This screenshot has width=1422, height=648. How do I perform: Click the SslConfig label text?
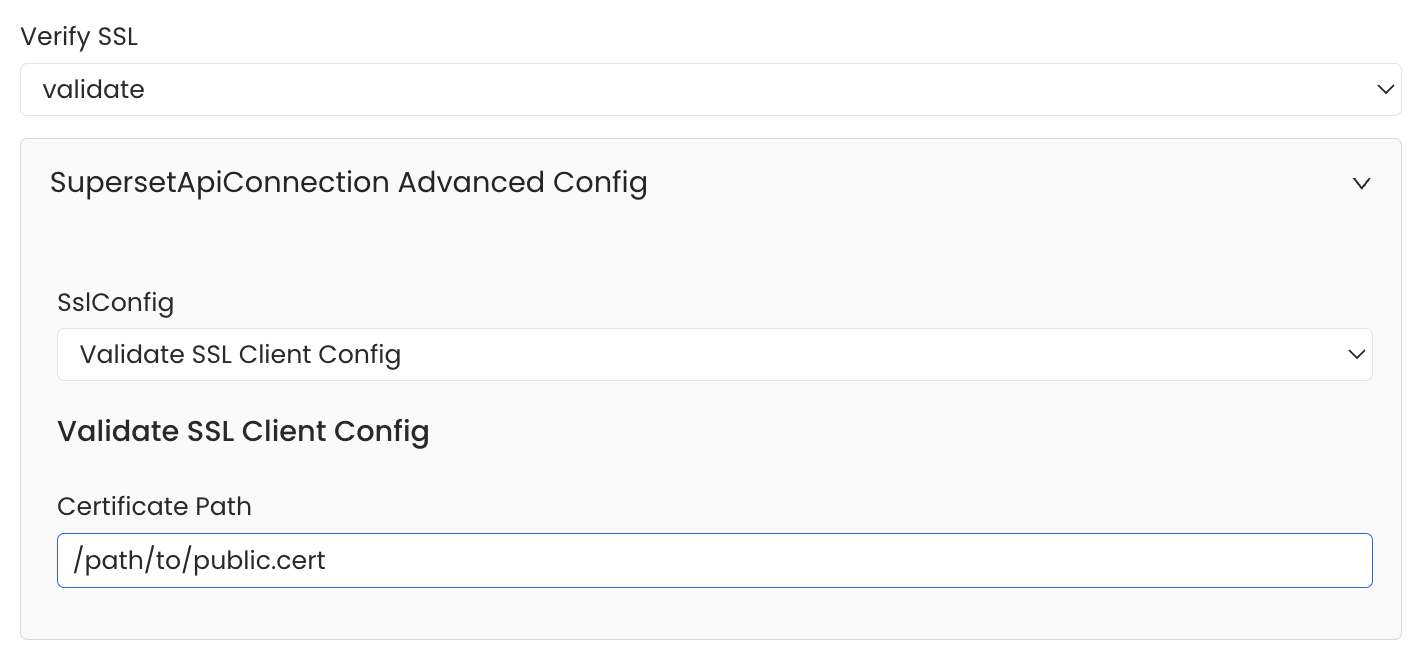115,302
